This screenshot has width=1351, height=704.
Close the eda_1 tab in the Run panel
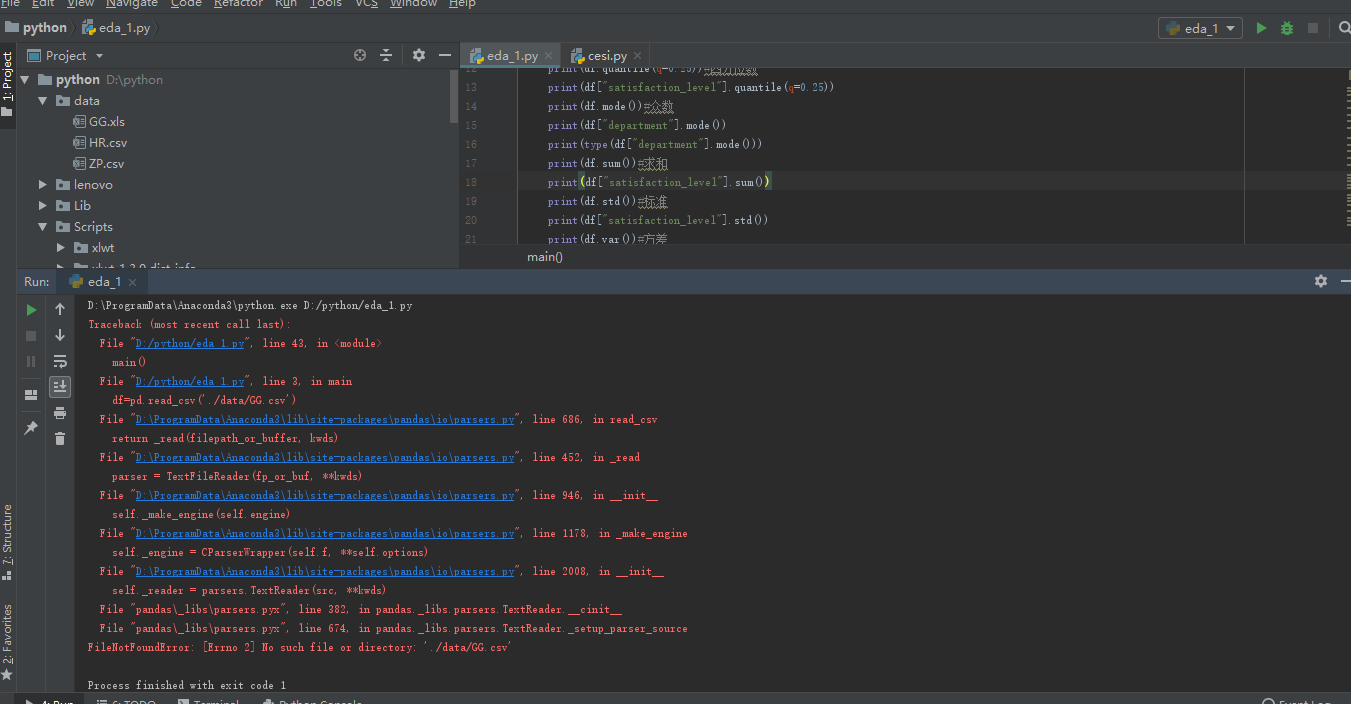[132, 283]
